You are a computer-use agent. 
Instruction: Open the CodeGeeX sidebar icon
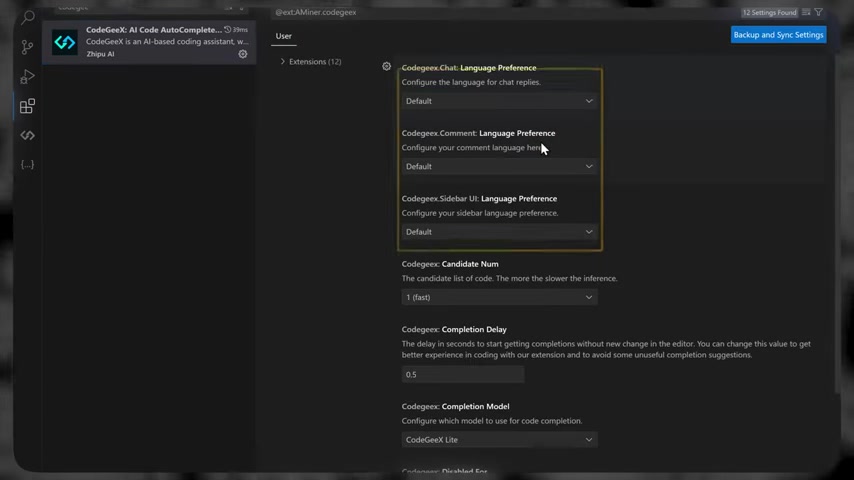pyautogui.click(x=27, y=135)
